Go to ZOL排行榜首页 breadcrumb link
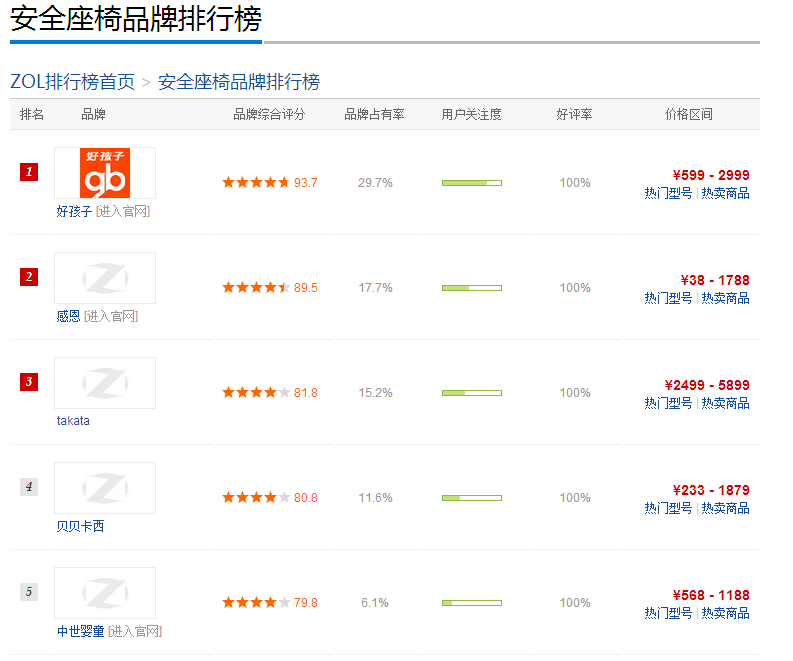 pyautogui.click(x=72, y=82)
